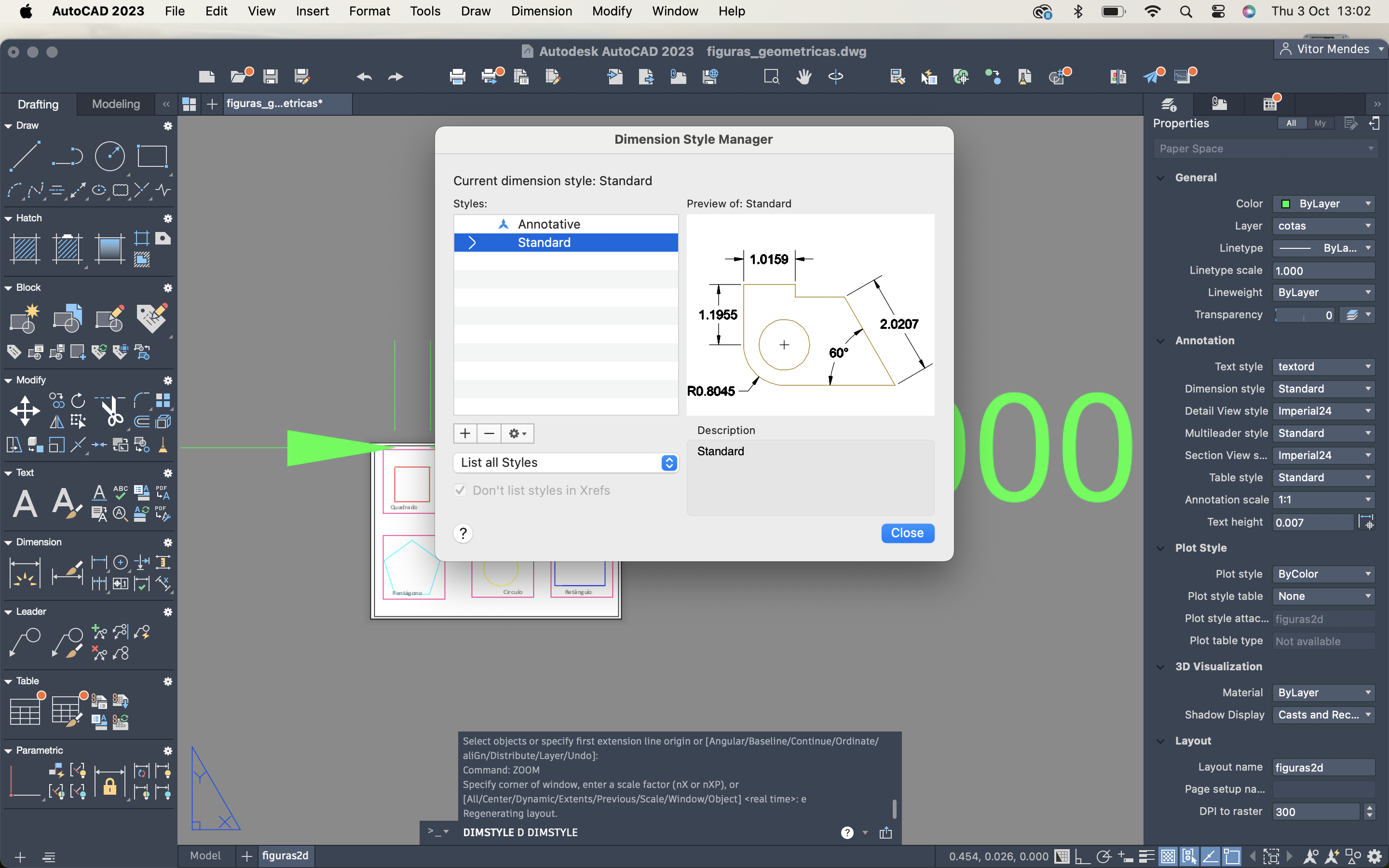Screen dimensions: 1389x868
Task: Toggle polar tracking in status bar
Action: pyautogui.click(x=1104, y=856)
